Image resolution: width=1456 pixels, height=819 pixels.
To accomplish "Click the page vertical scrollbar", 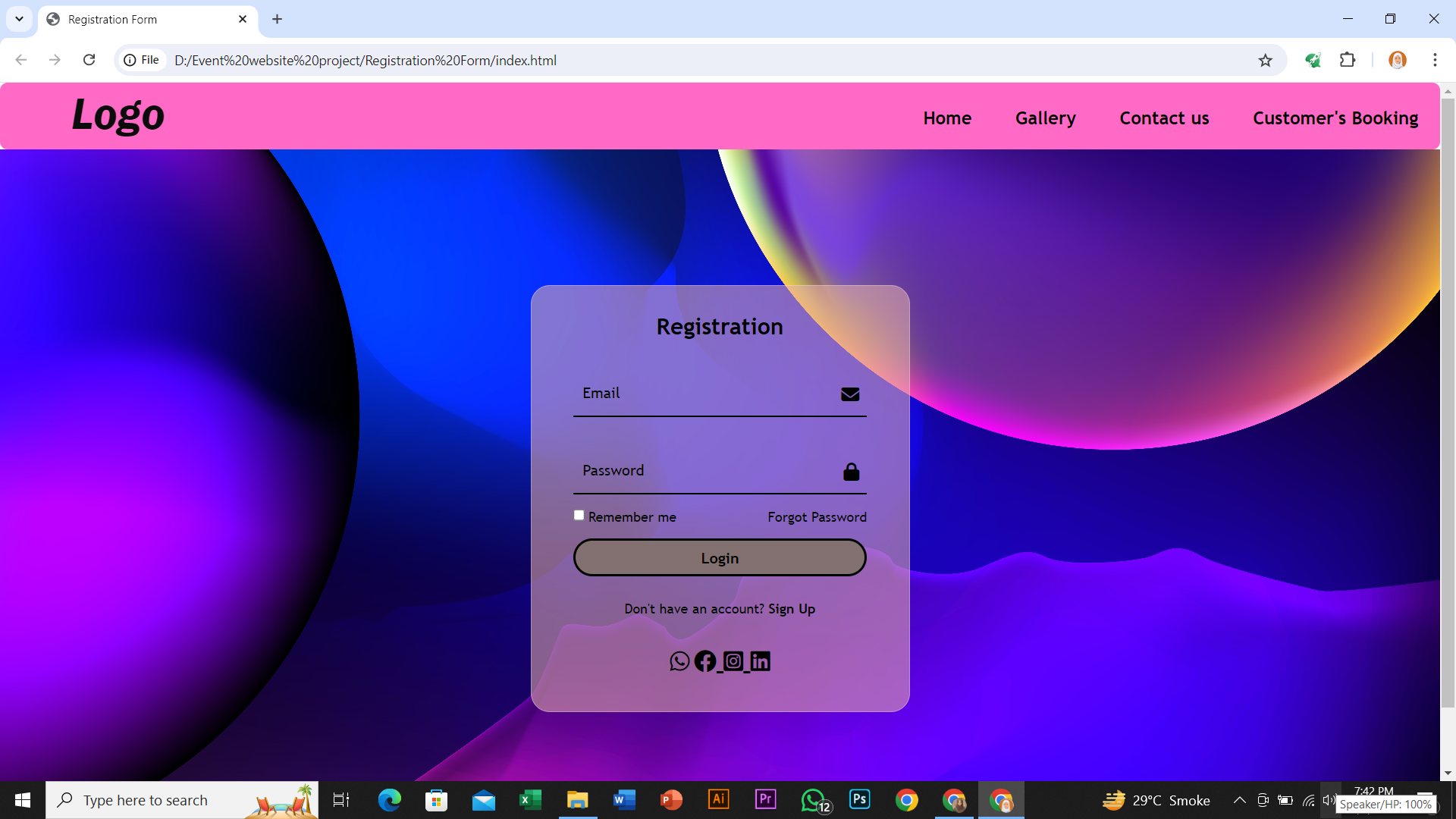I will [1448, 402].
